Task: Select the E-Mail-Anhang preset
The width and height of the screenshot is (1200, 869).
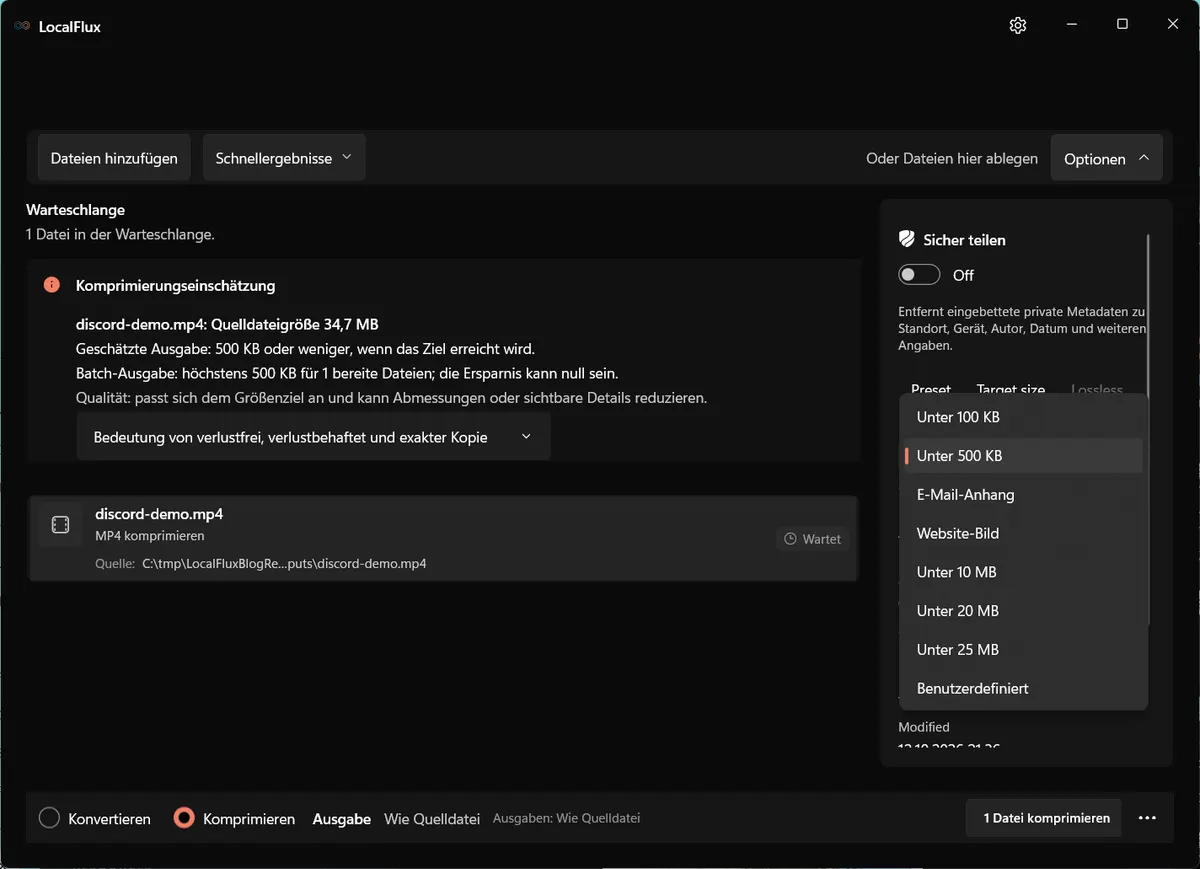Action: click(x=1023, y=495)
